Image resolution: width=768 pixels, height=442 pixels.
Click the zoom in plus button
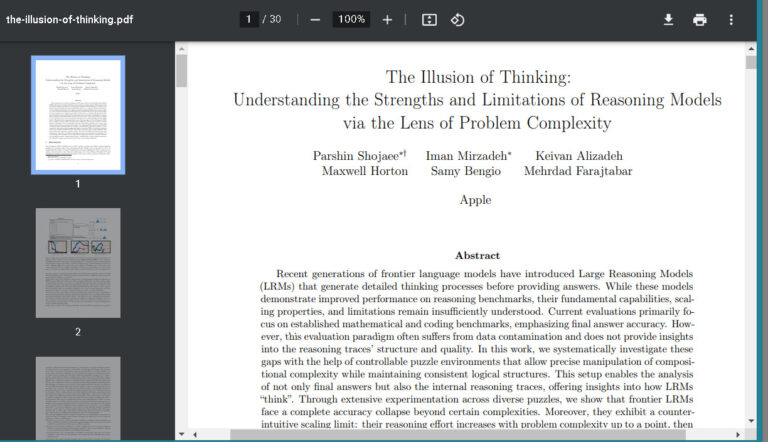(x=387, y=20)
